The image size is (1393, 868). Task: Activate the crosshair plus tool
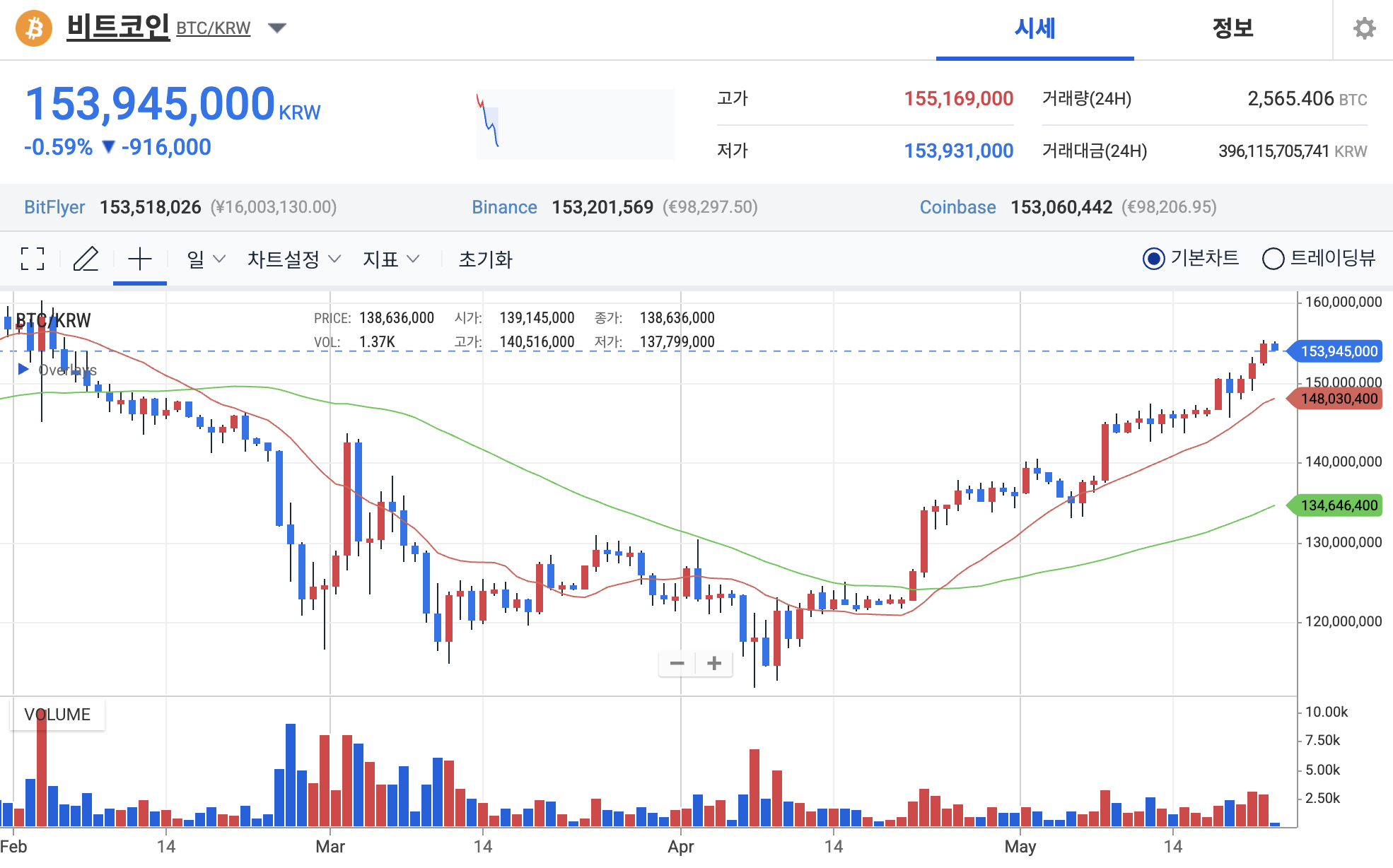pyautogui.click(x=140, y=259)
